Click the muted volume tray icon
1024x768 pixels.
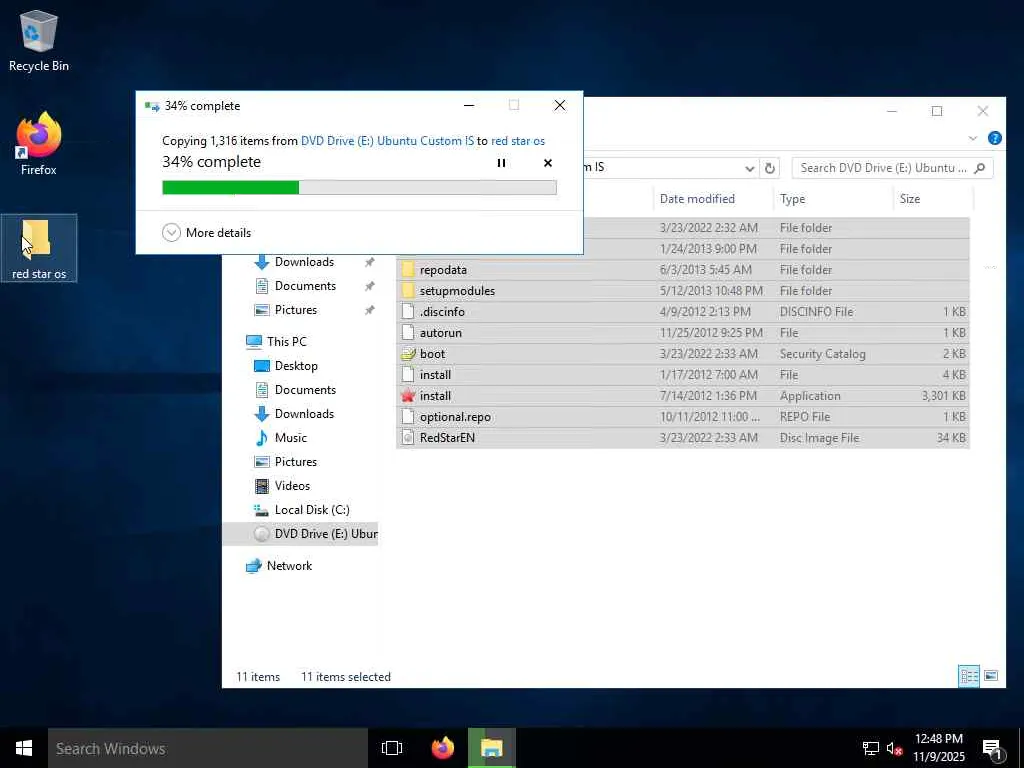894,748
